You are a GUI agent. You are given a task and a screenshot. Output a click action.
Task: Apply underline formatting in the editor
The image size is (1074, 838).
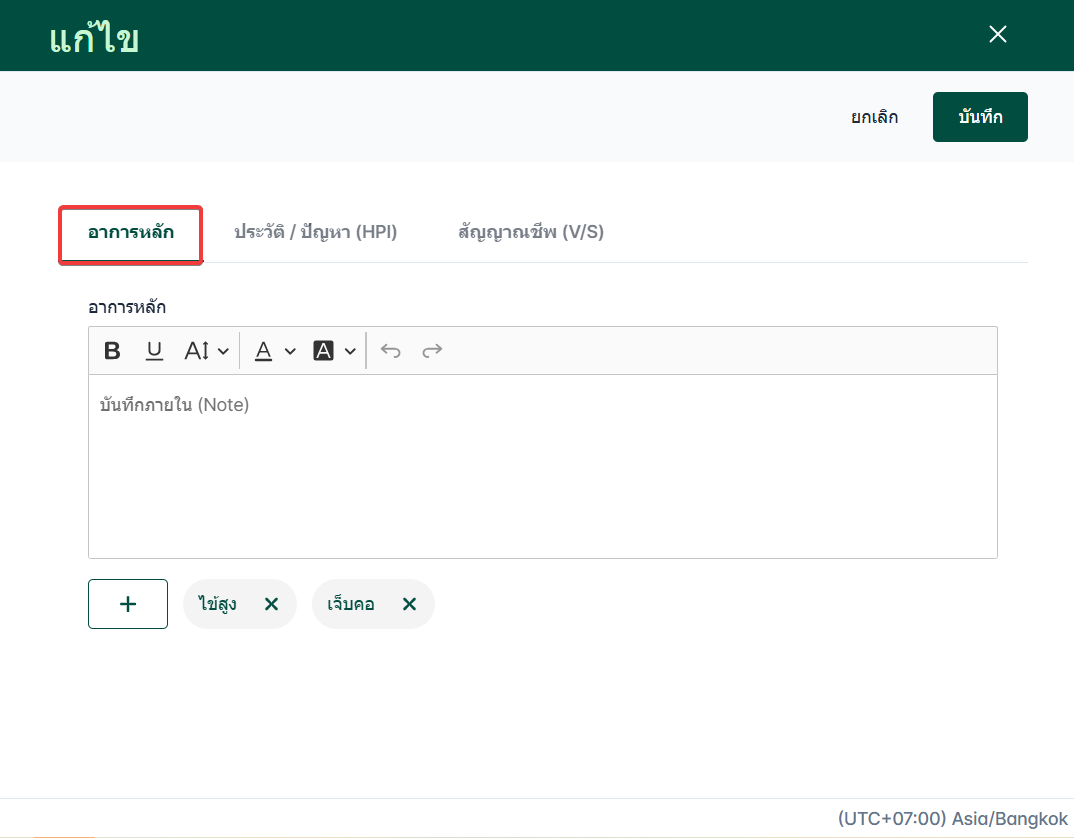[154, 351]
